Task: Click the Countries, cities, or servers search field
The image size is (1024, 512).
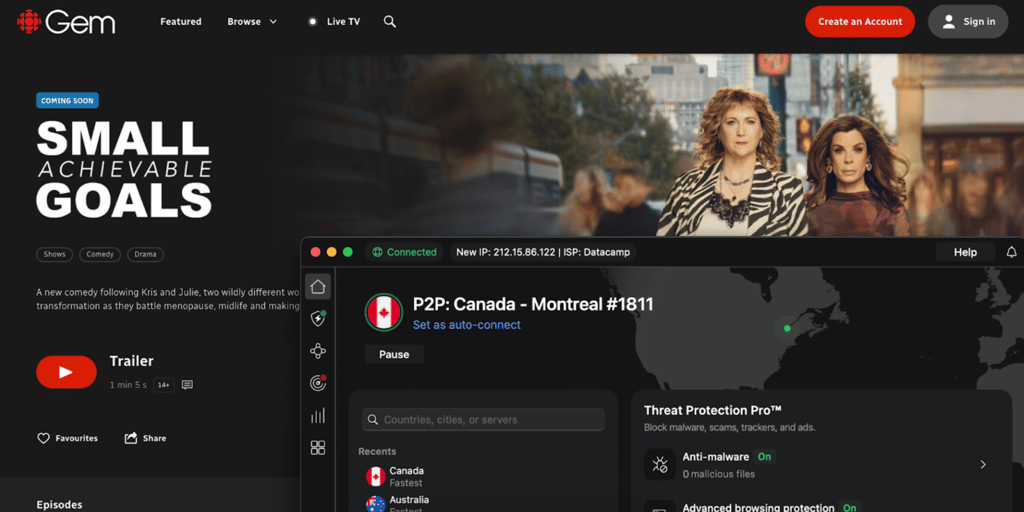Action: 483,420
